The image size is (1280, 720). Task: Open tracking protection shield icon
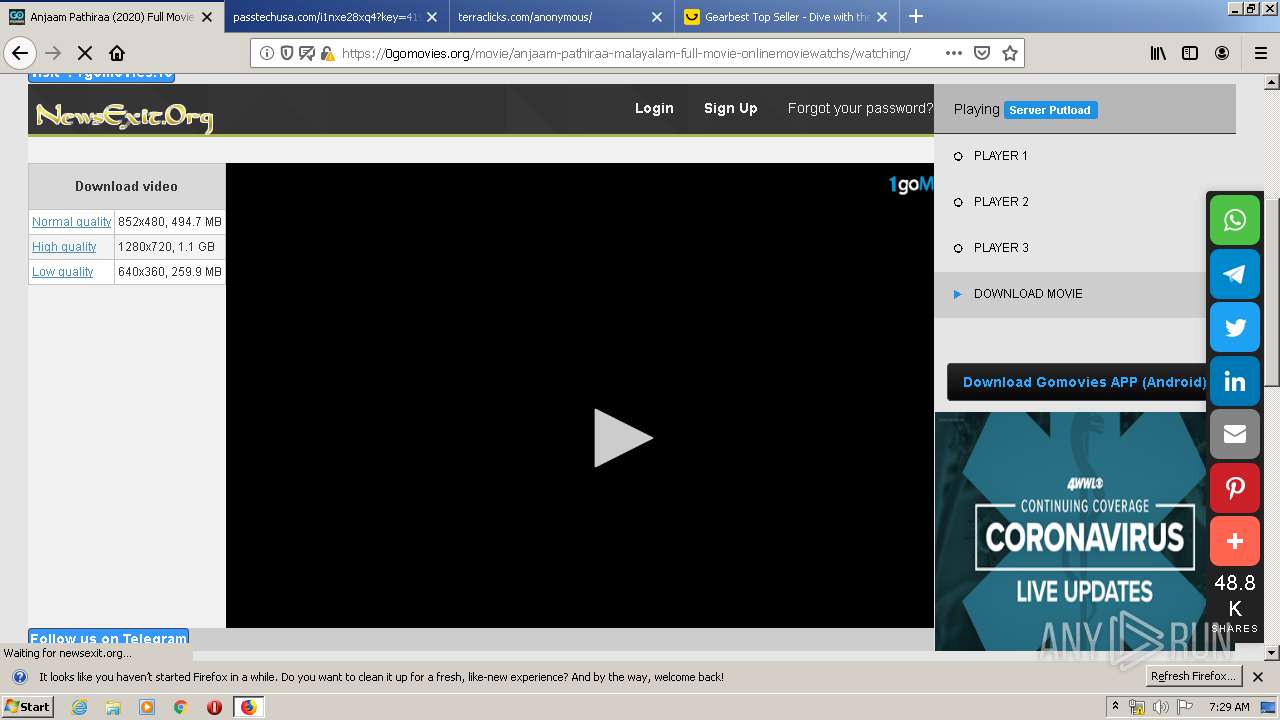click(287, 53)
